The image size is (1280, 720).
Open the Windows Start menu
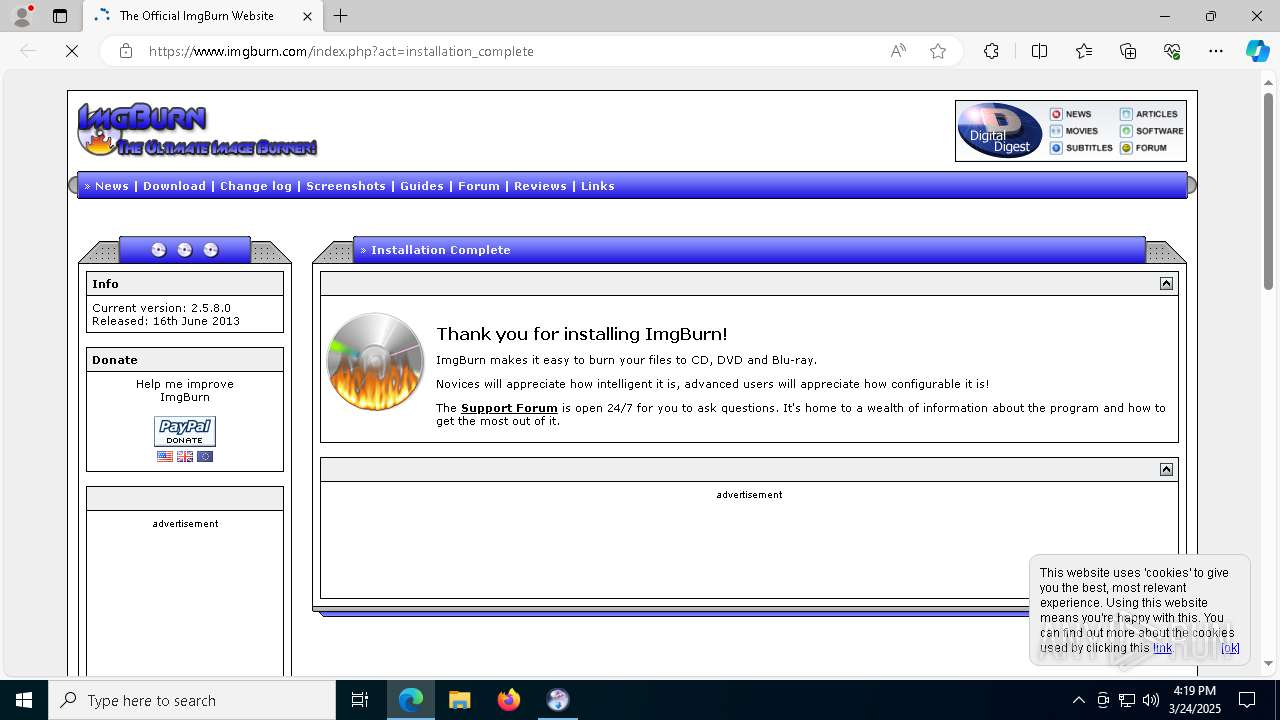point(24,700)
